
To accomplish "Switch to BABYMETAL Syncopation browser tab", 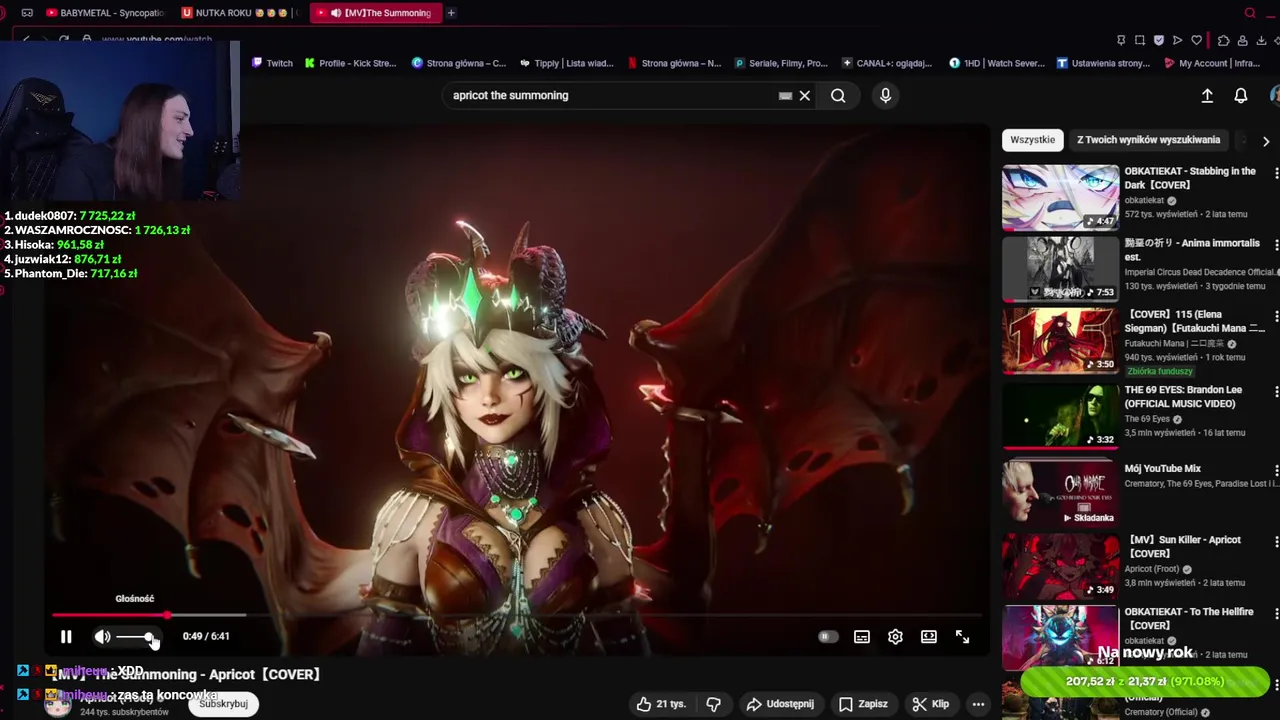I will [x=105, y=13].
